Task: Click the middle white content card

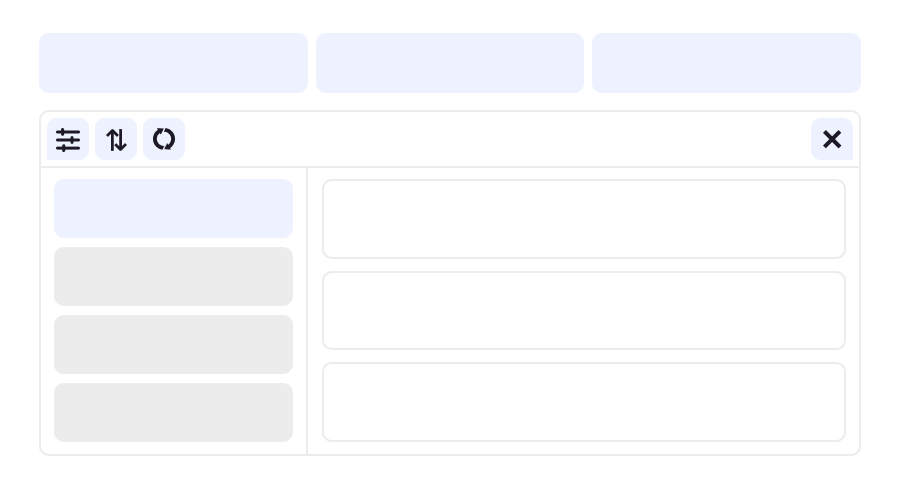Action: (x=584, y=310)
